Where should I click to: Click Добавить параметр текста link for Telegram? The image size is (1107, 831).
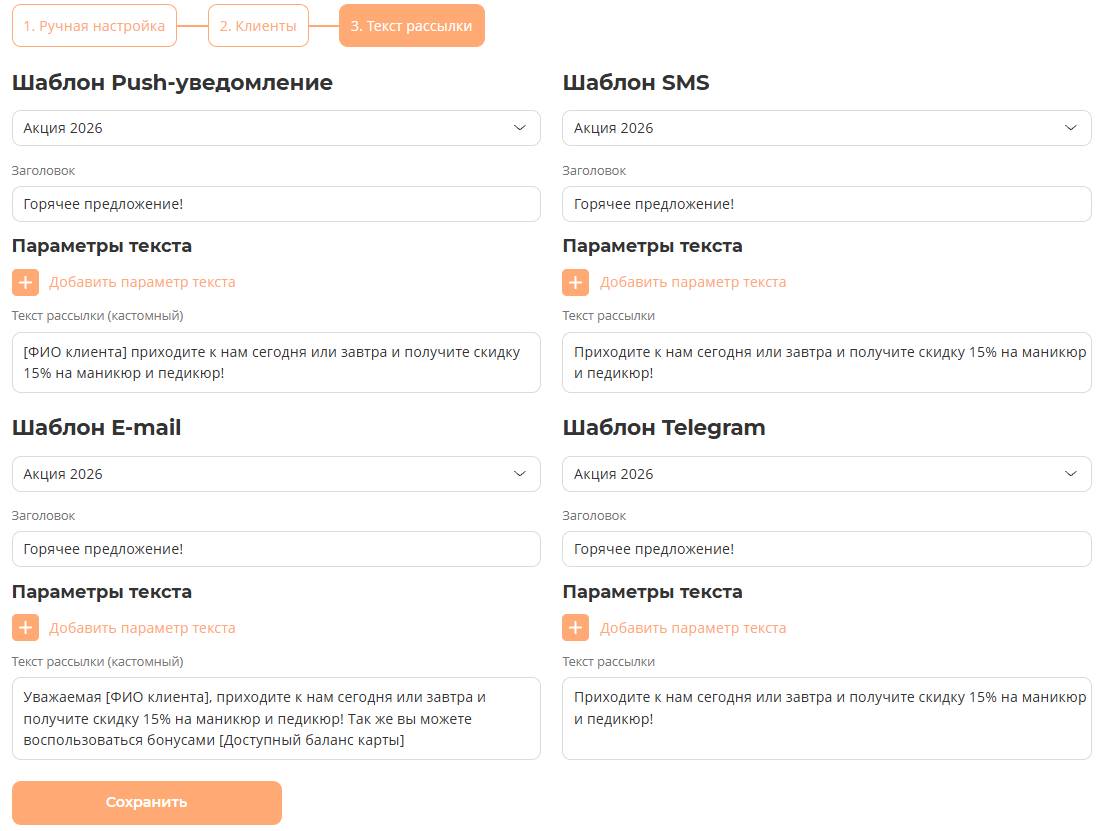(692, 628)
